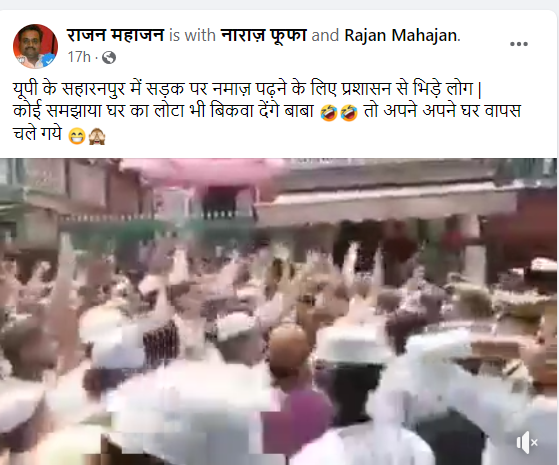This screenshot has width=559, height=465.
Task: Click the blue verified badge on avatar
Action: click(48, 61)
